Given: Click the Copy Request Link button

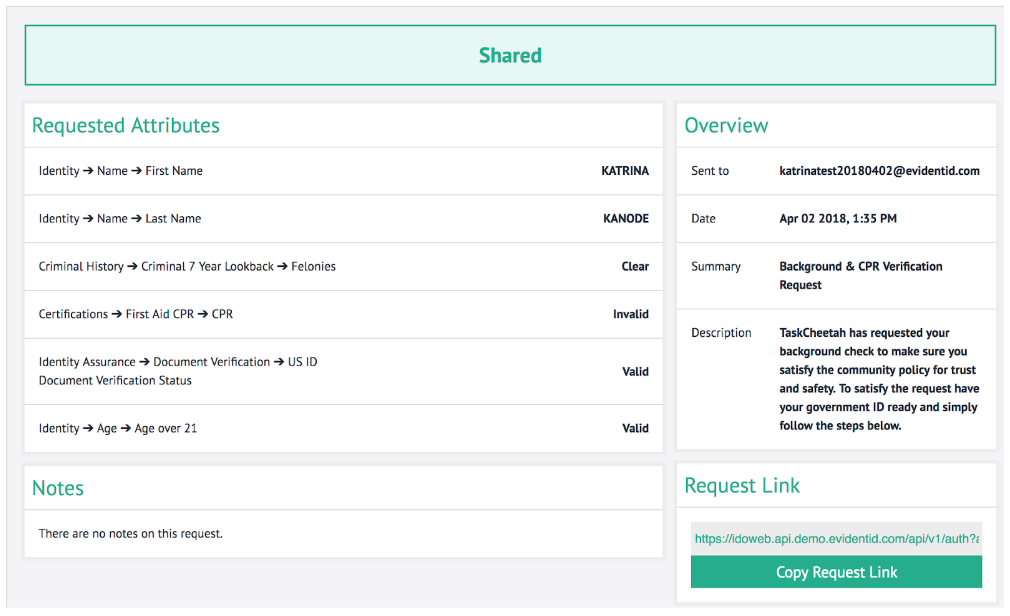Looking at the screenshot, I should pyautogui.click(x=836, y=571).
